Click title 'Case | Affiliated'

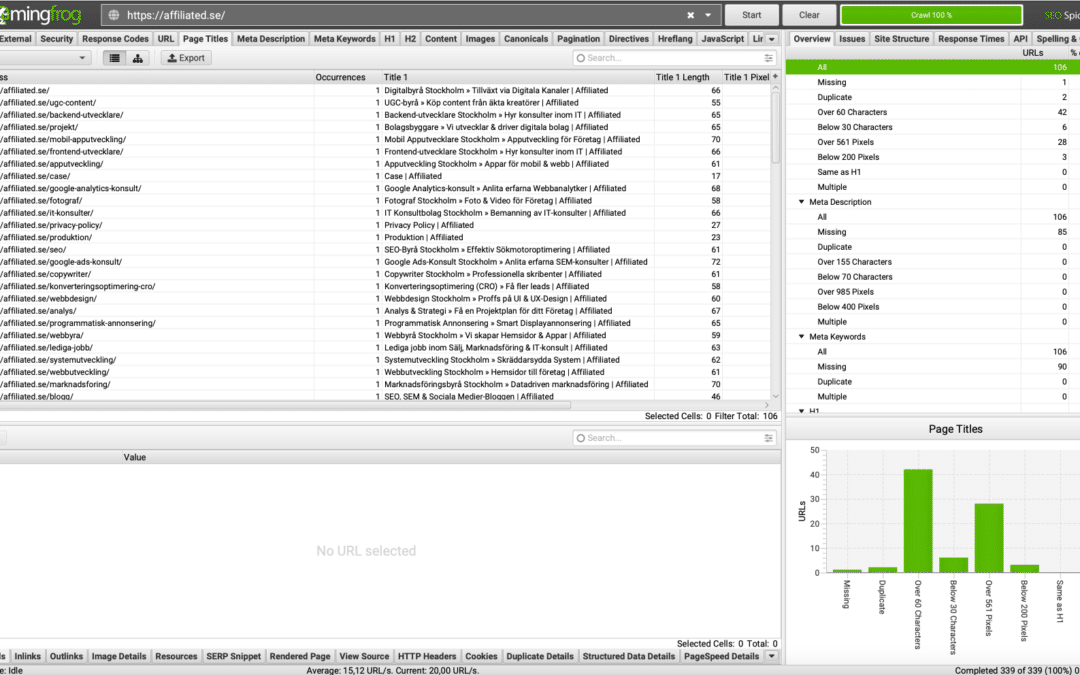pos(413,176)
